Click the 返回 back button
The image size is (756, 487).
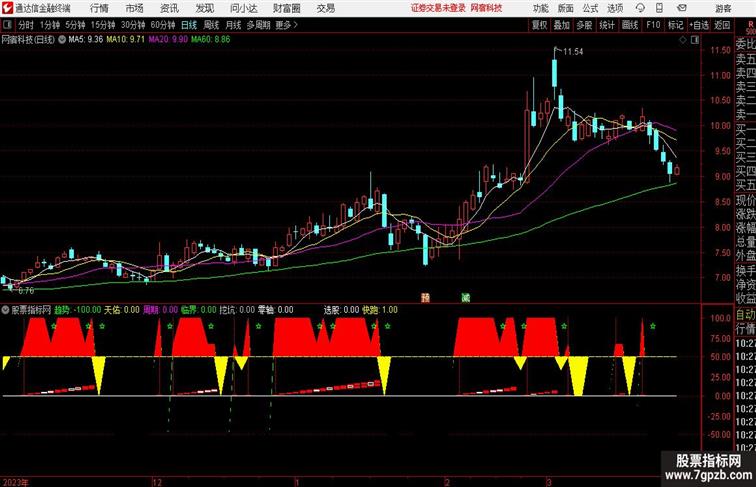(722, 25)
